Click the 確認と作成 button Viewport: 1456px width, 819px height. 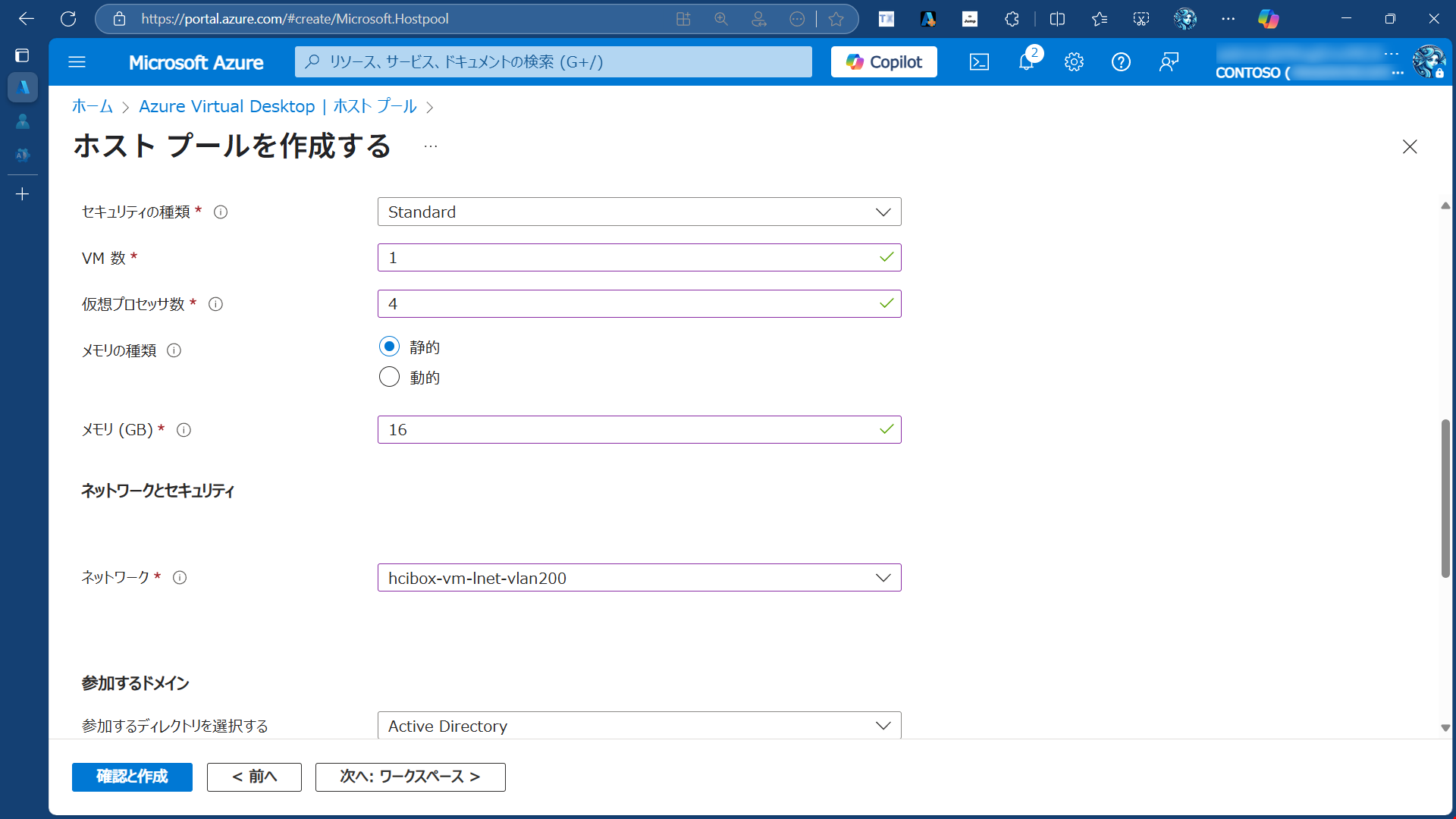coord(132,777)
